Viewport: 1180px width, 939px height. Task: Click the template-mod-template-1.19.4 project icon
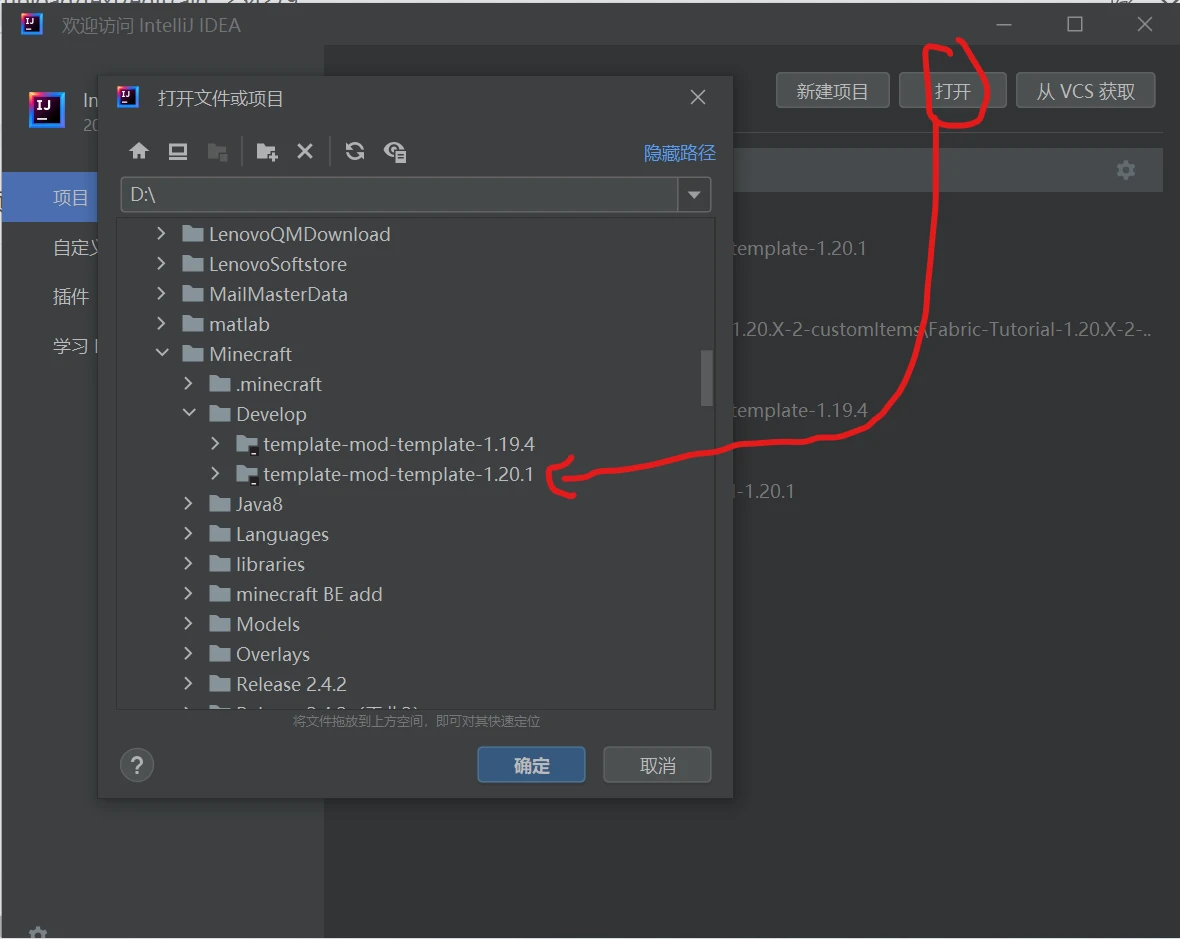click(x=248, y=445)
